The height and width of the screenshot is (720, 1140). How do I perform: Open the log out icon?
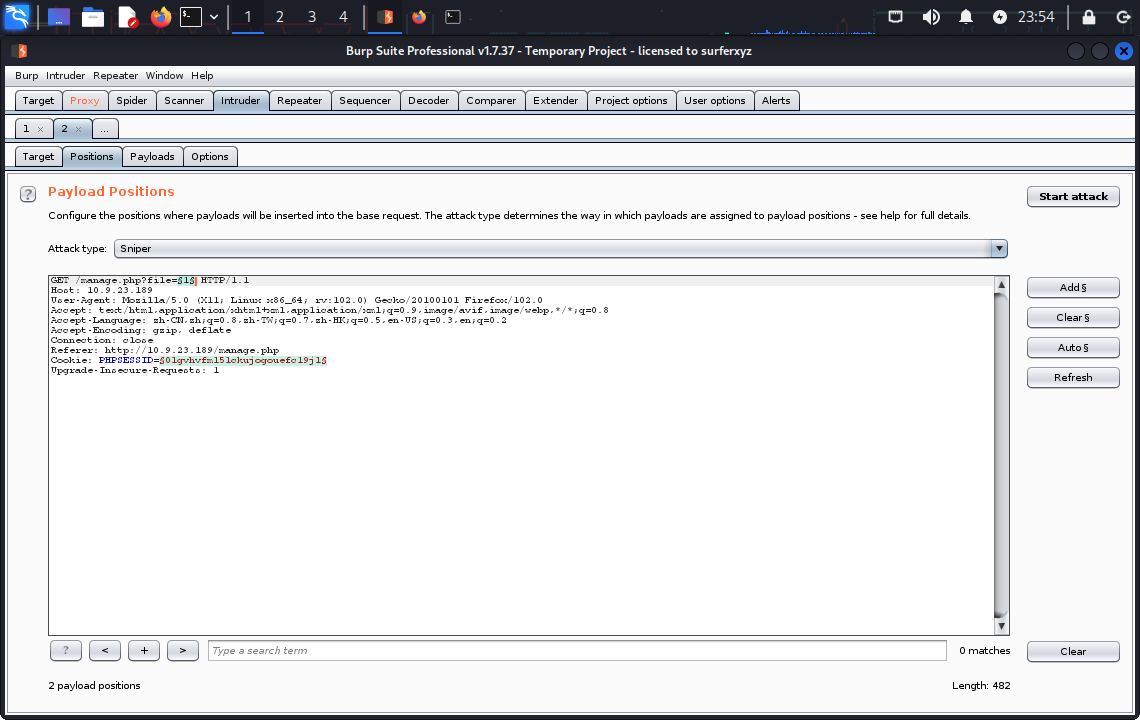1123,17
